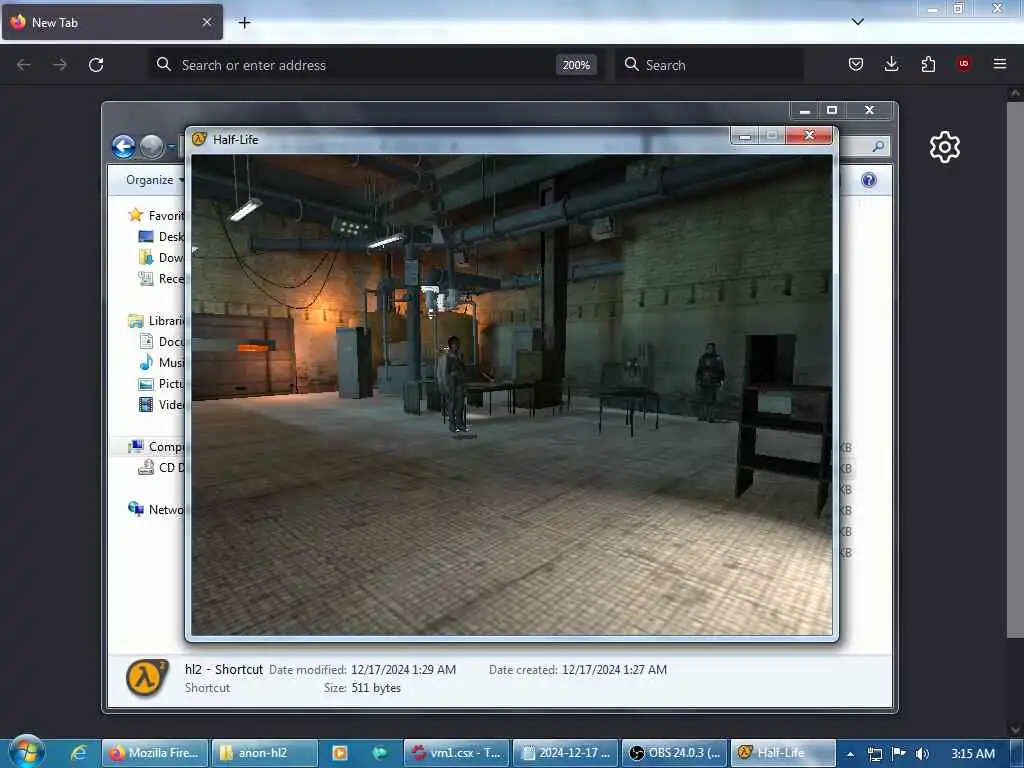Switch to vm1.csx taskbar button
The height and width of the screenshot is (768, 1024).
click(x=456, y=753)
